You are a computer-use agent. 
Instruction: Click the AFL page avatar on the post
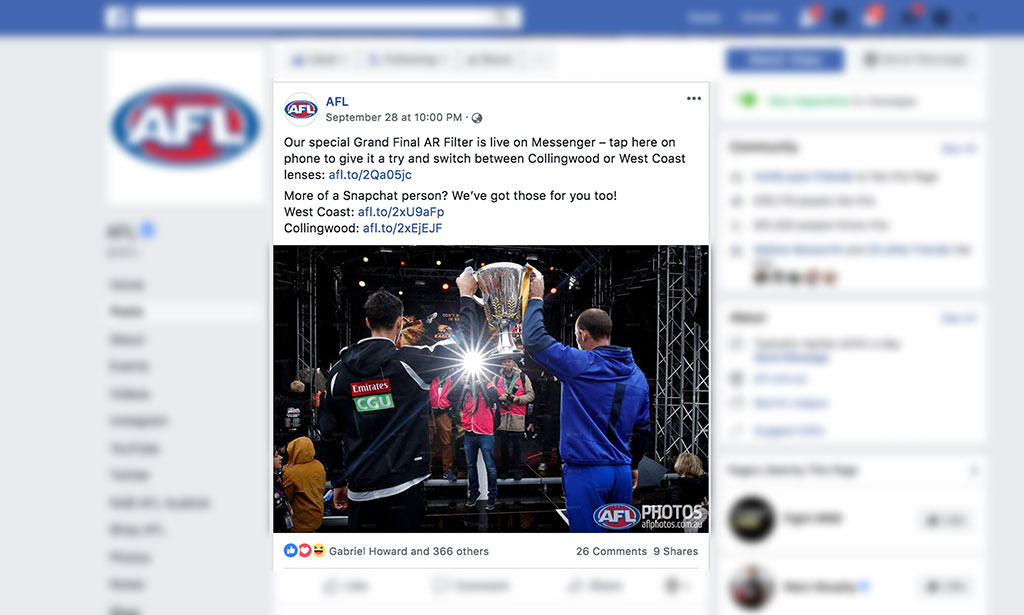point(300,109)
